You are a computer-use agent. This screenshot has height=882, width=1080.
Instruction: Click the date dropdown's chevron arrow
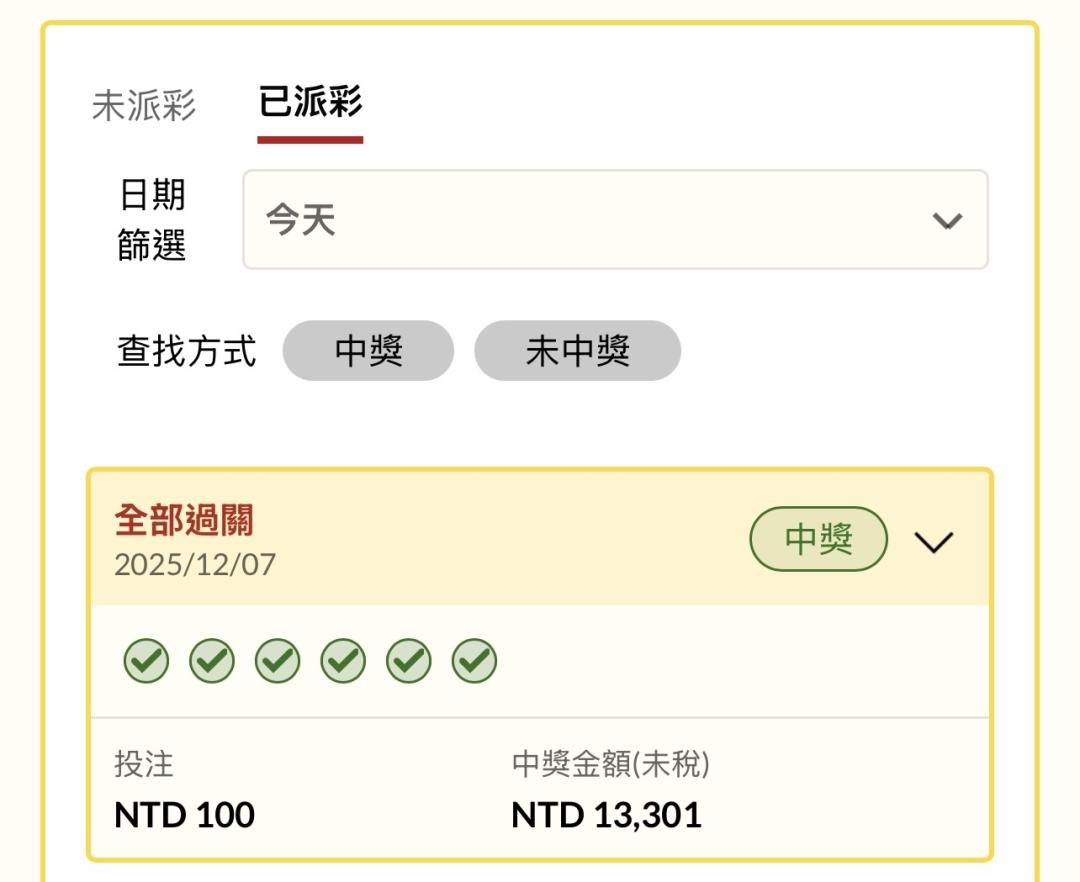pos(946,221)
